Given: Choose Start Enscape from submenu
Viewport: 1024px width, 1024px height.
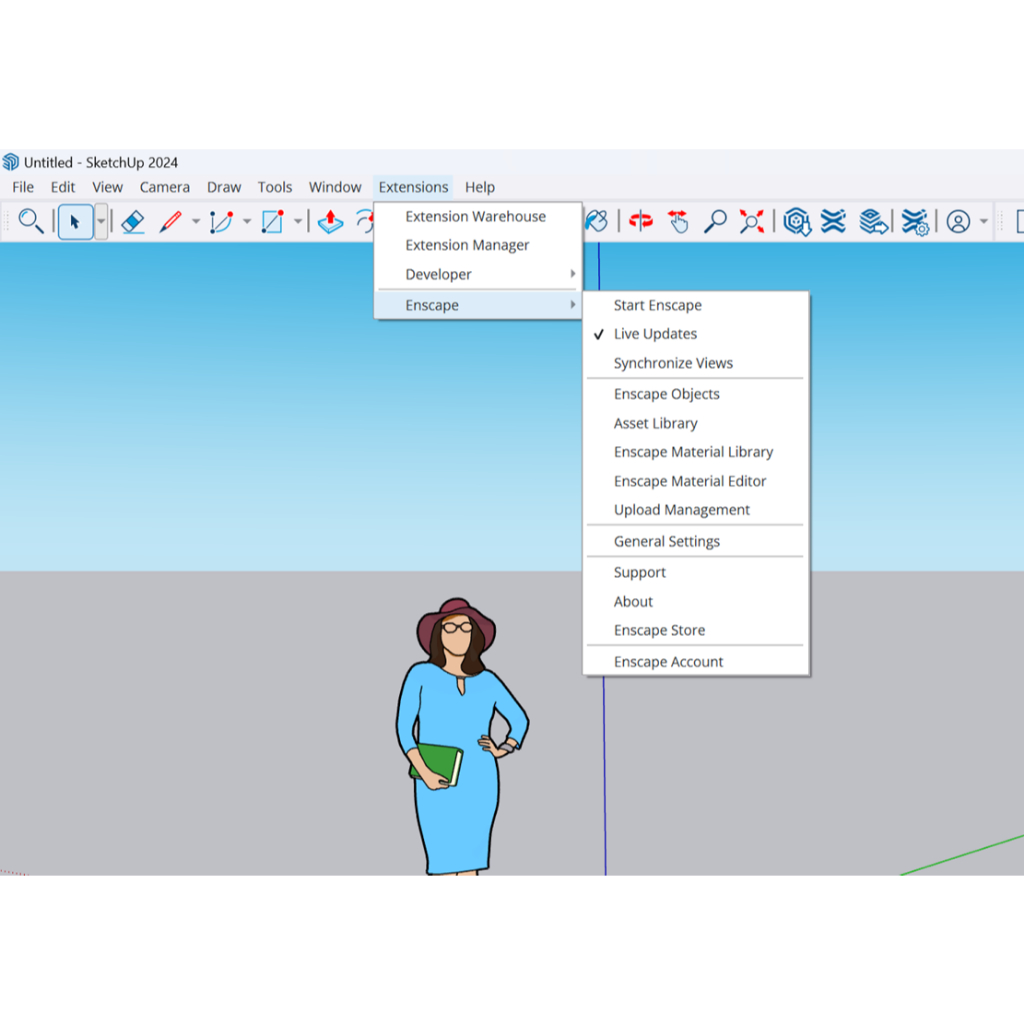Looking at the screenshot, I should pyautogui.click(x=657, y=305).
